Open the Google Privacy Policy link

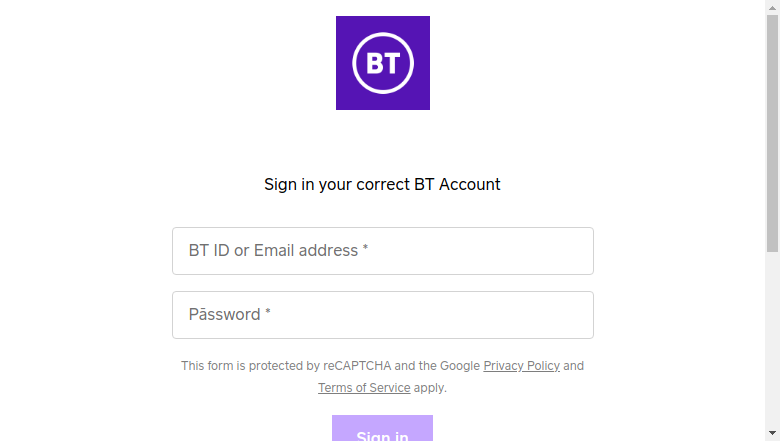521,366
